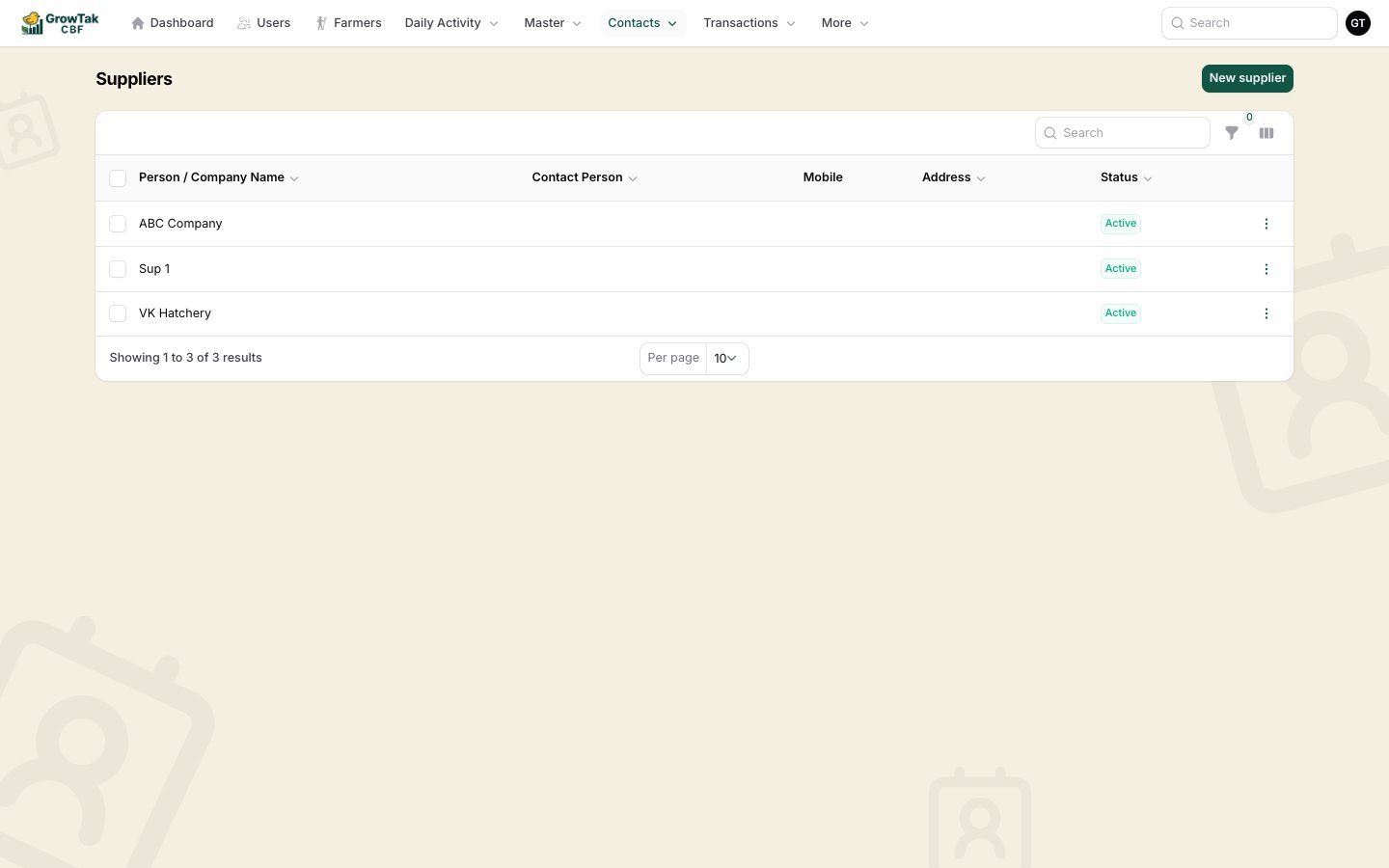Expand the Daily Activity menu
The height and width of the screenshot is (868, 1389).
pos(451,23)
